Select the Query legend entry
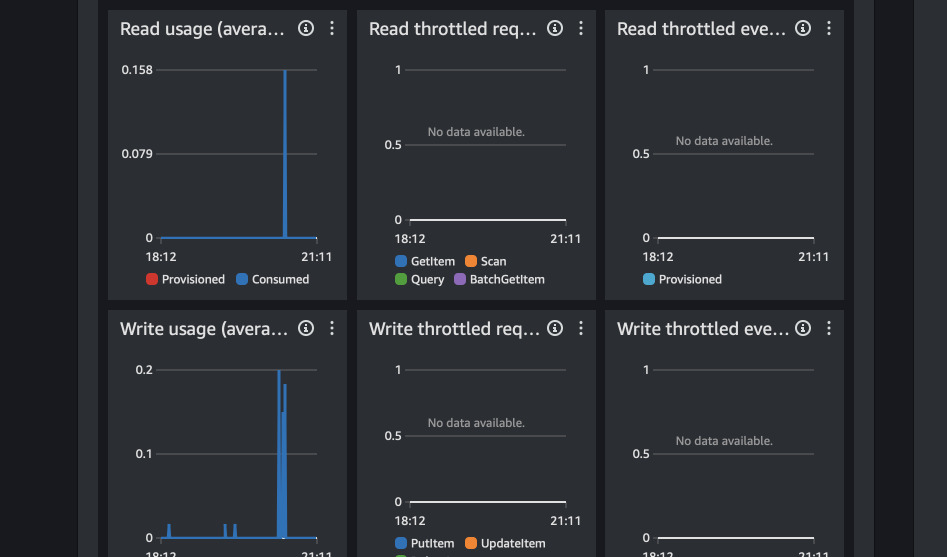Viewport: 947px width, 557px height. pos(420,280)
